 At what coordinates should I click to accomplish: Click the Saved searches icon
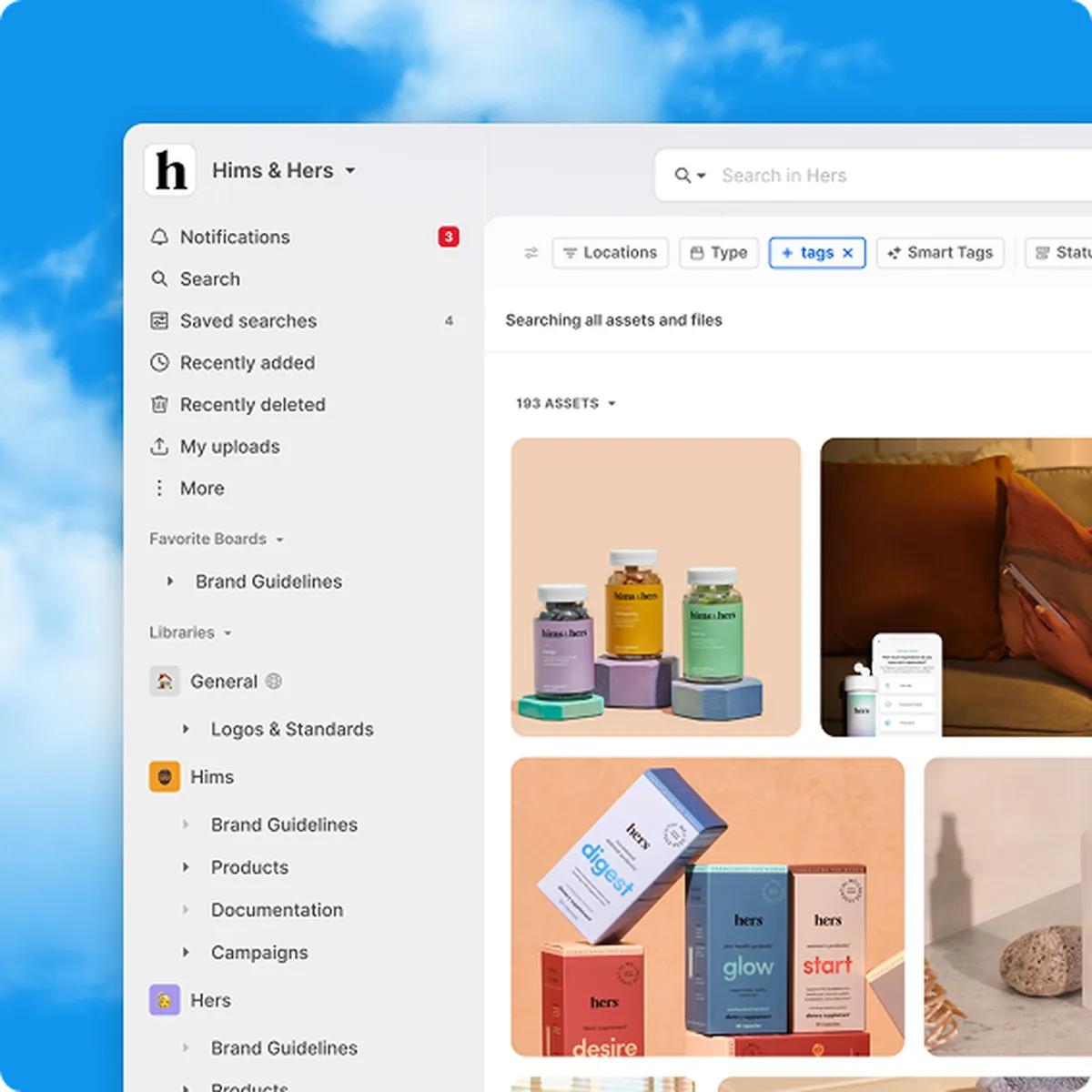pos(159,320)
